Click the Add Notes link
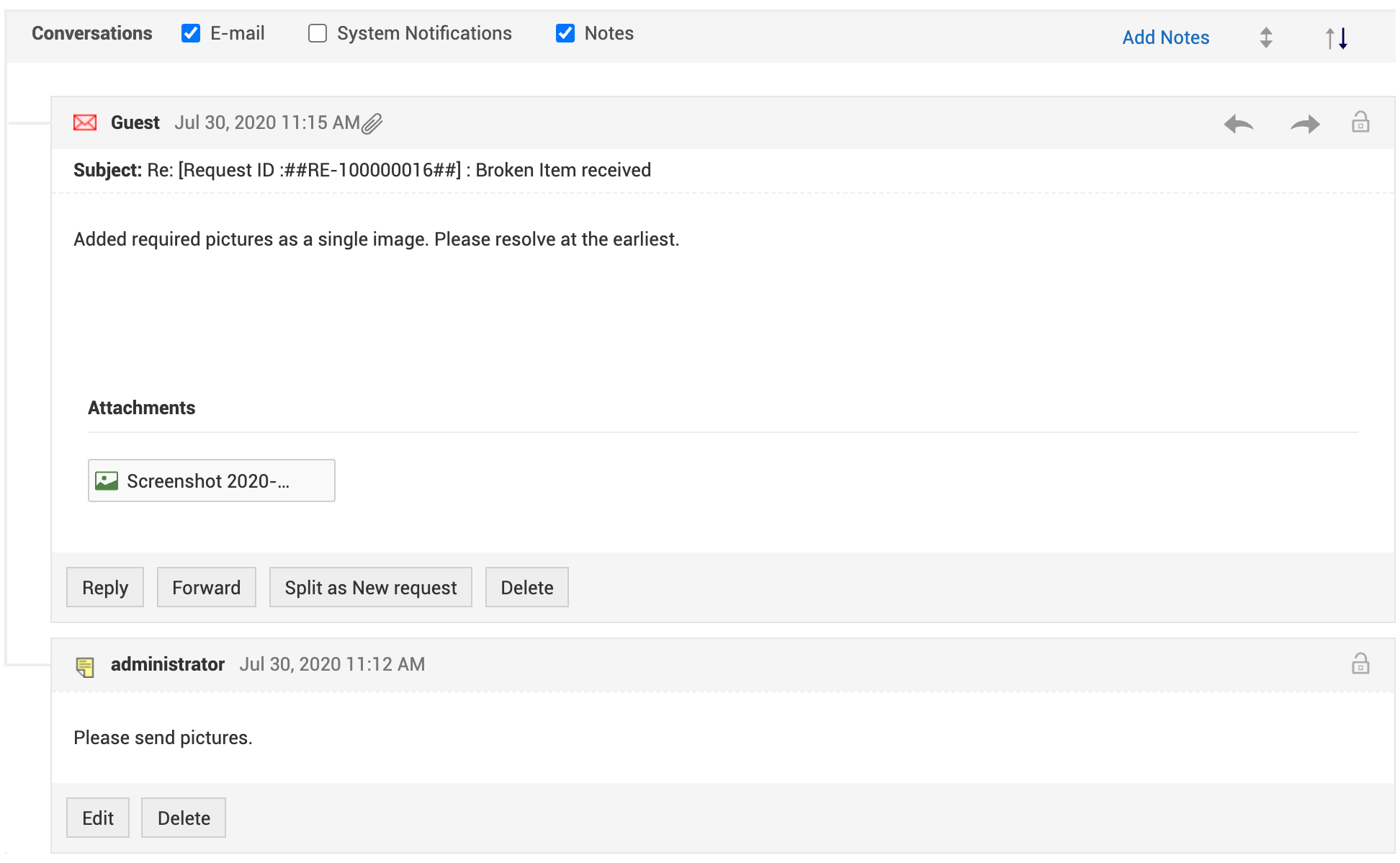The height and width of the screenshot is (863, 1400). click(x=1165, y=37)
